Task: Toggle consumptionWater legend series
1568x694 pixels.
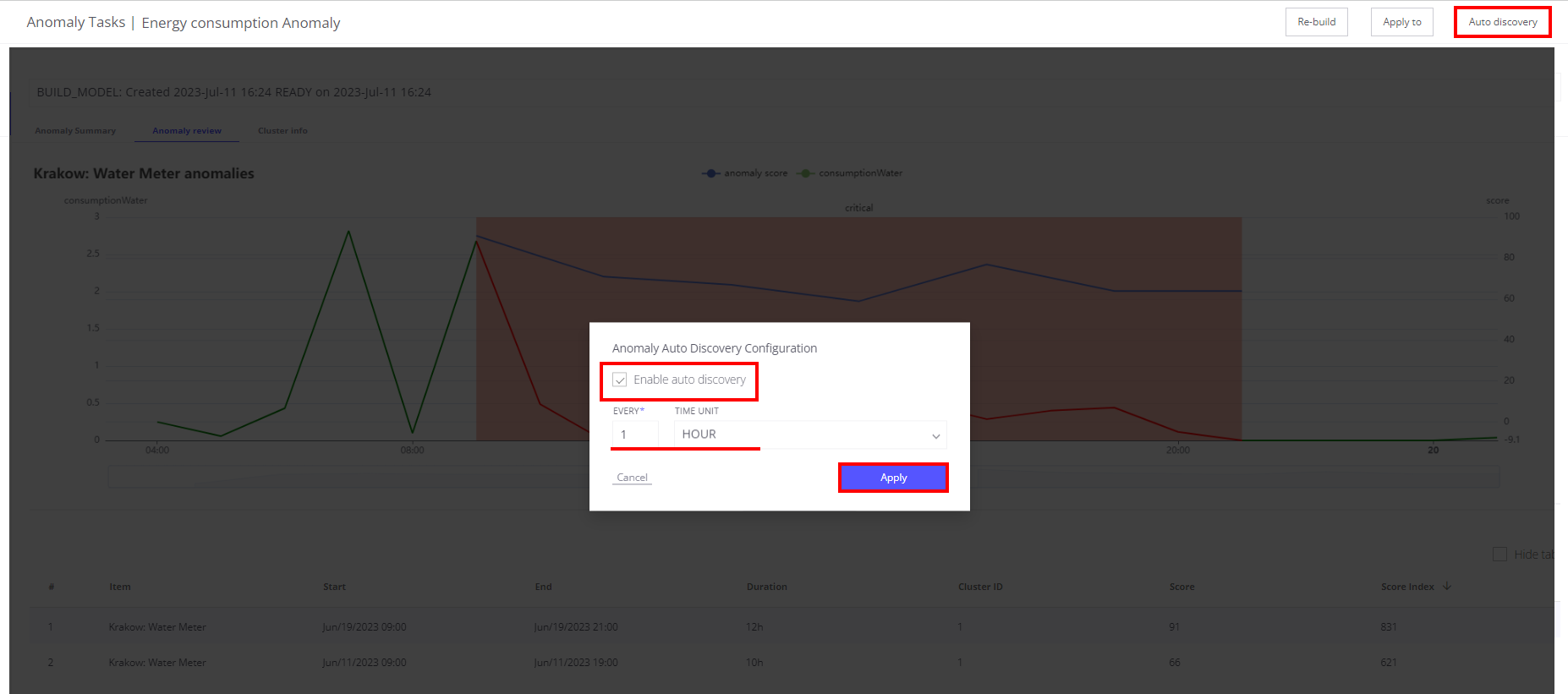Action: click(x=850, y=173)
